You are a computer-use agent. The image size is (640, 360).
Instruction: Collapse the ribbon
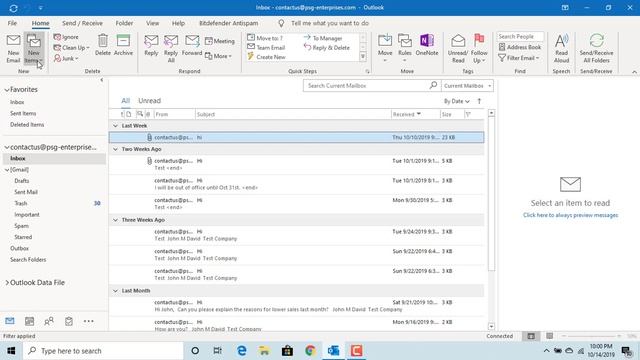(634, 72)
